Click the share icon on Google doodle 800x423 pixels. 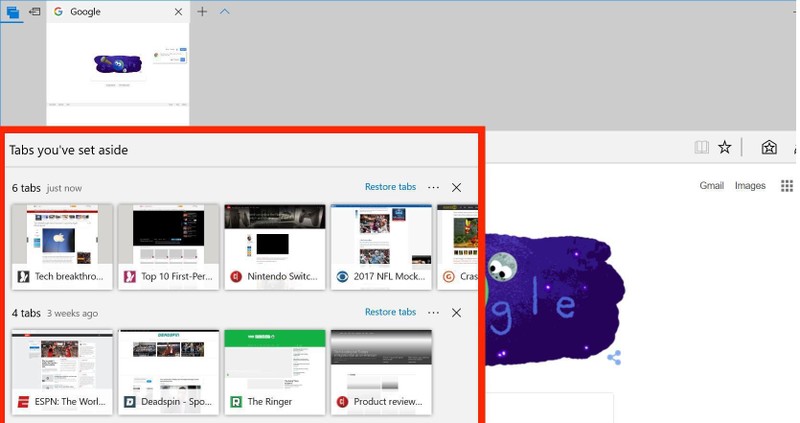click(x=614, y=357)
